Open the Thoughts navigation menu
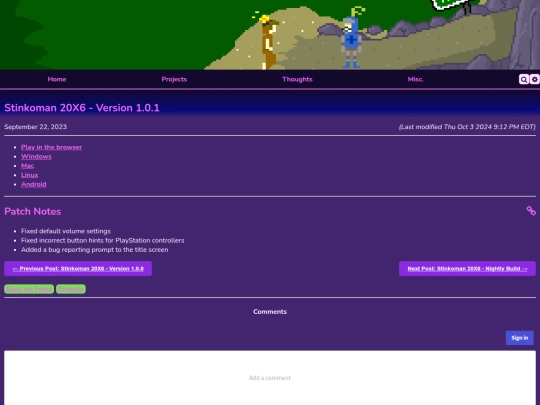 coord(297,79)
